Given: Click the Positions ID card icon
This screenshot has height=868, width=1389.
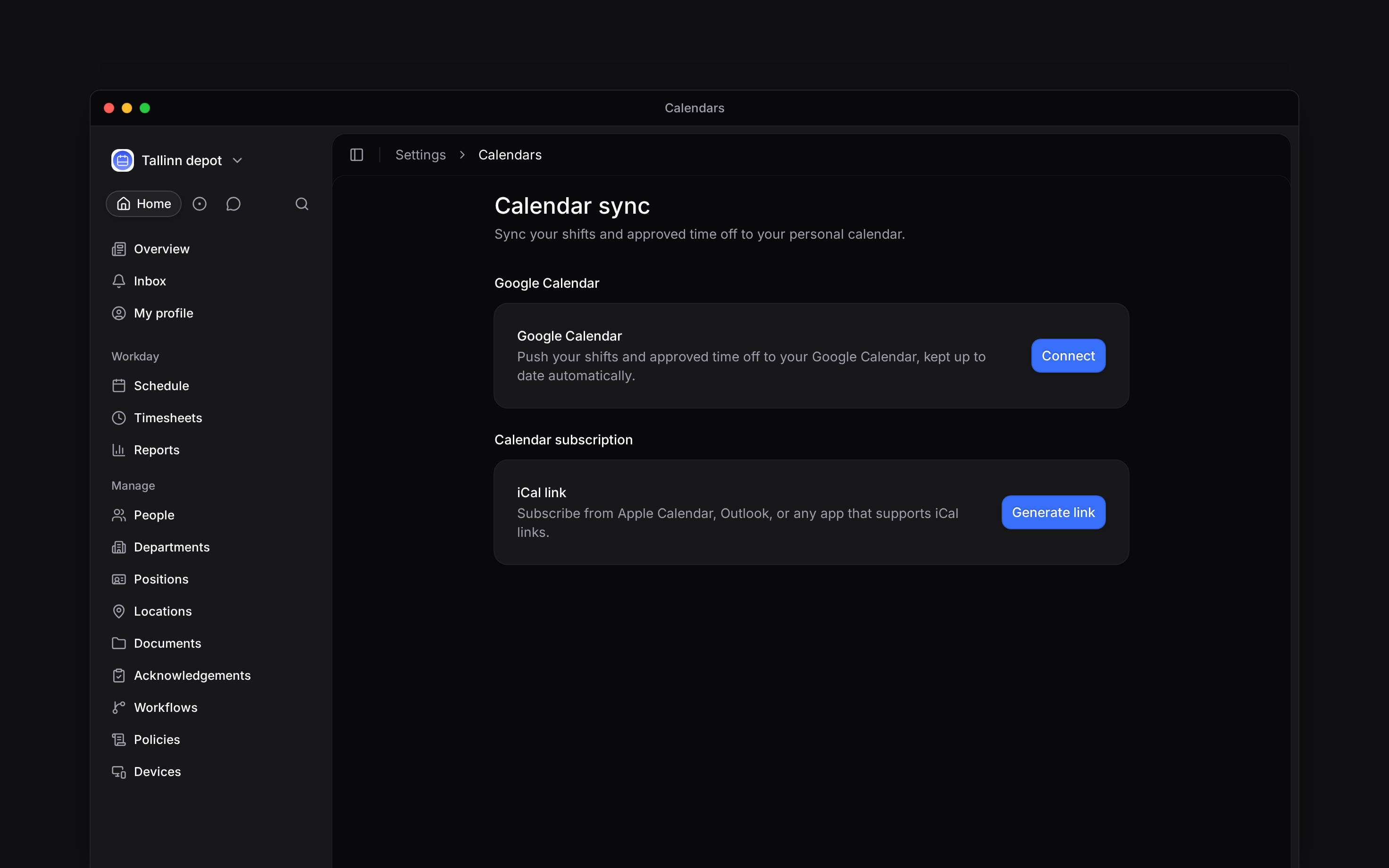Looking at the screenshot, I should click(x=119, y=579).
